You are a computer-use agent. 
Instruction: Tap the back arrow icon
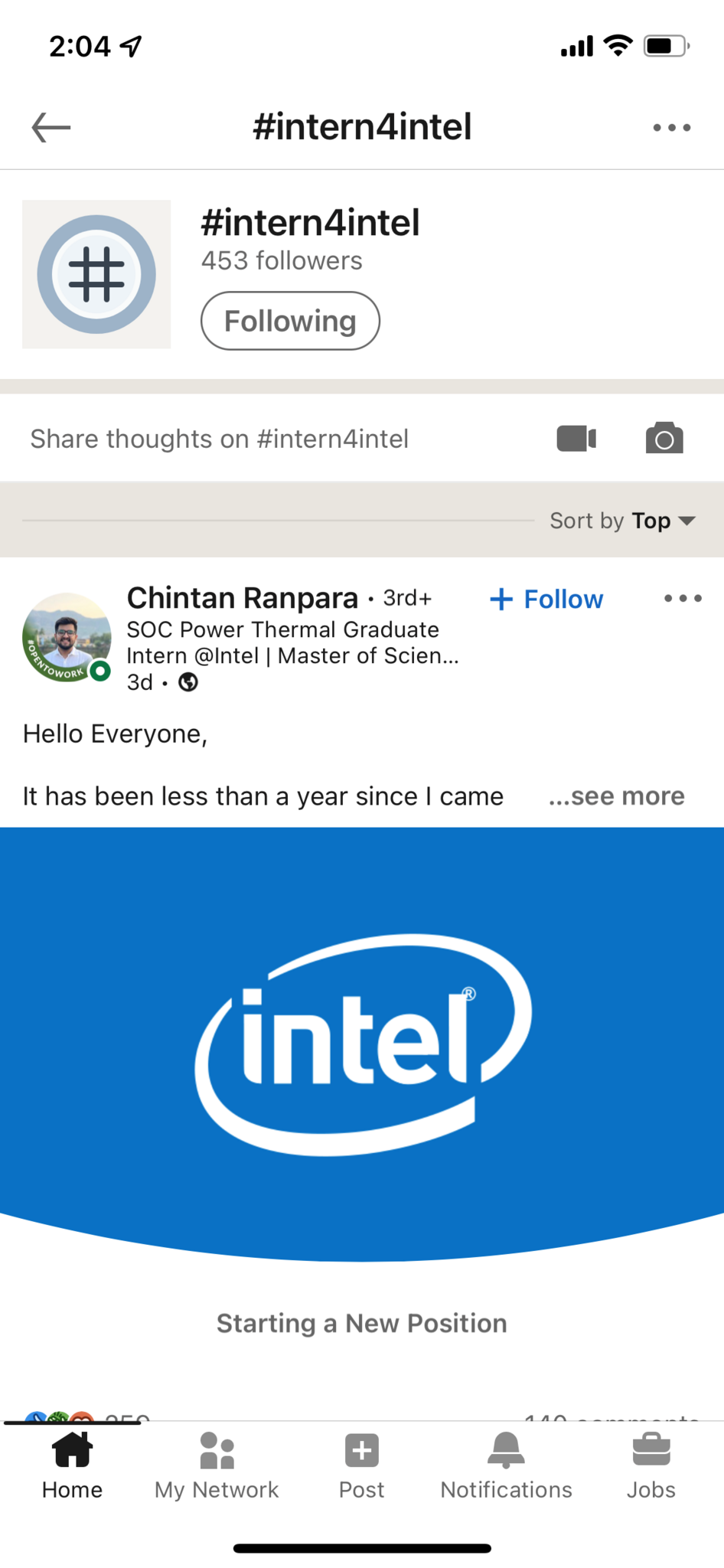51,127
